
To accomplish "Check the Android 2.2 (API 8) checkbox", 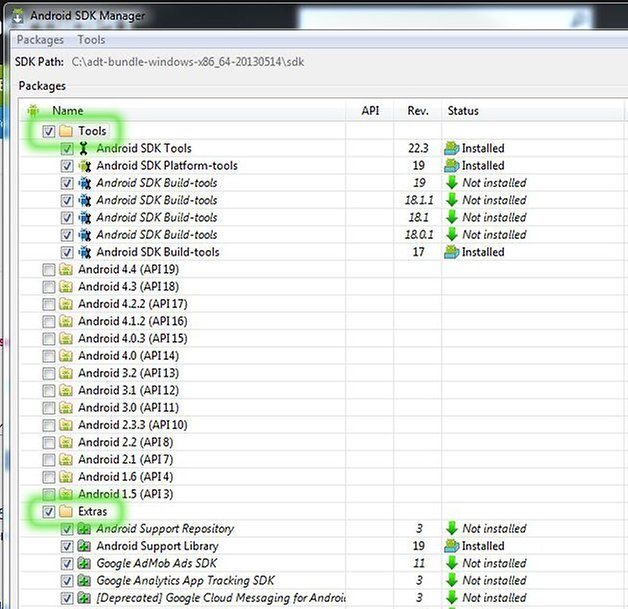I will (x=48, y=442).
